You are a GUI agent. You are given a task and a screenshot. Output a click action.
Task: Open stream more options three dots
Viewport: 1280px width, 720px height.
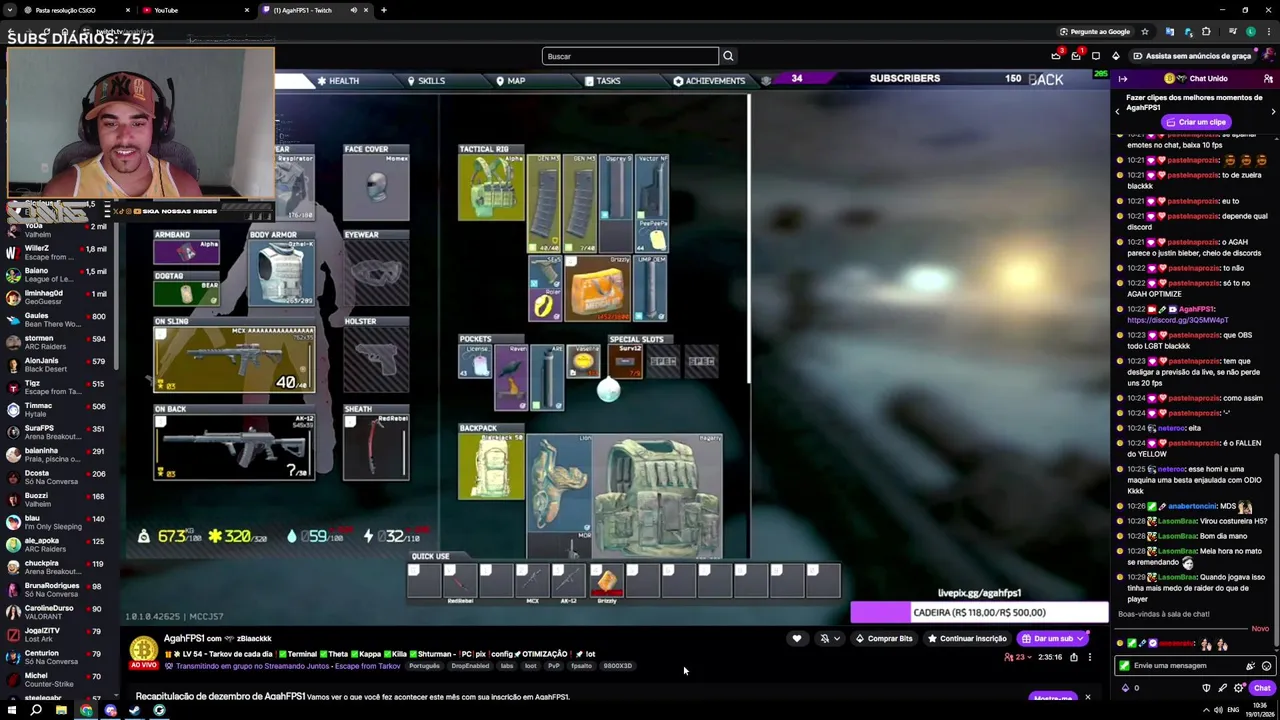coord(1090,657)
